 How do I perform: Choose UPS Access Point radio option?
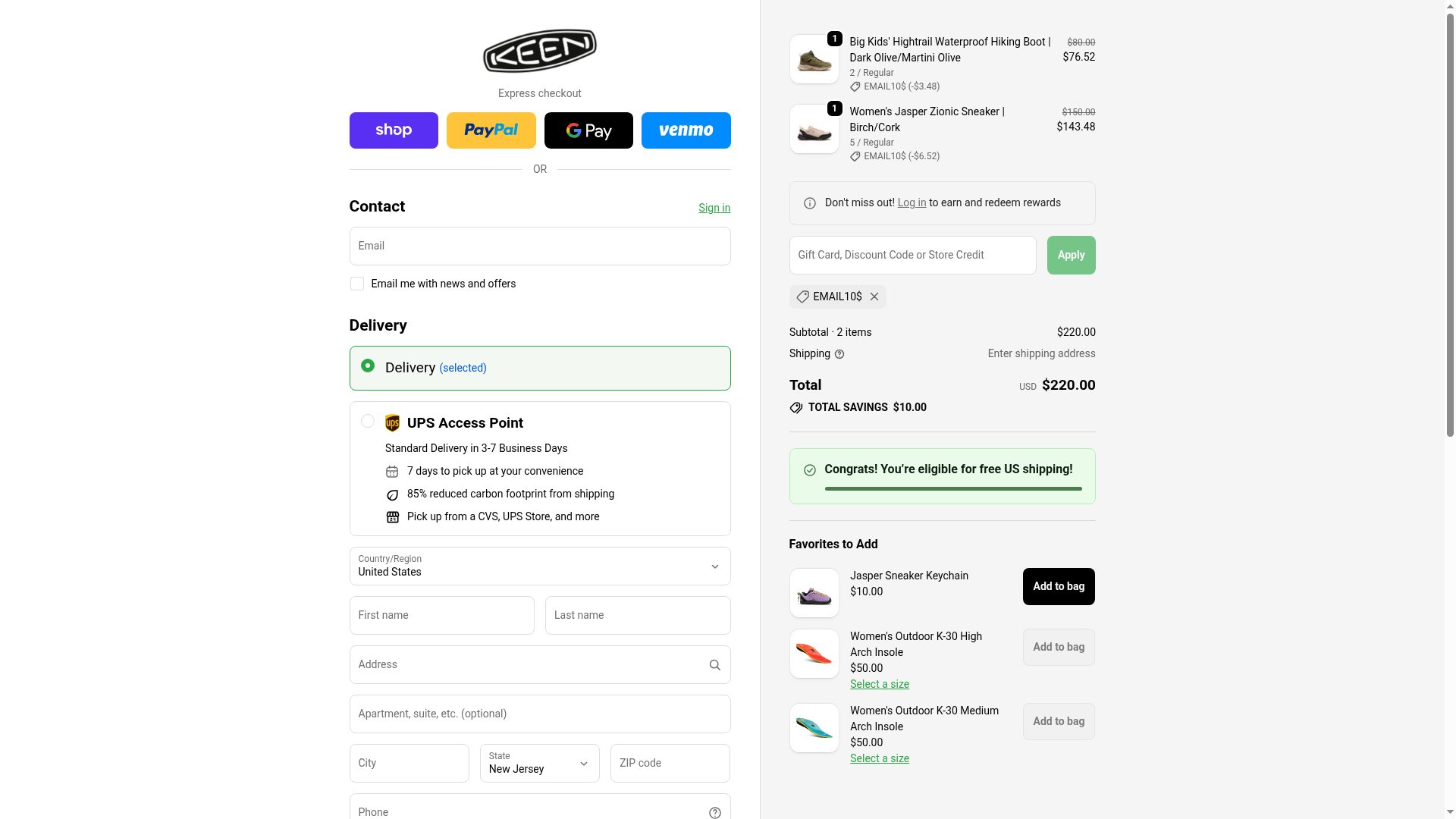368,421
